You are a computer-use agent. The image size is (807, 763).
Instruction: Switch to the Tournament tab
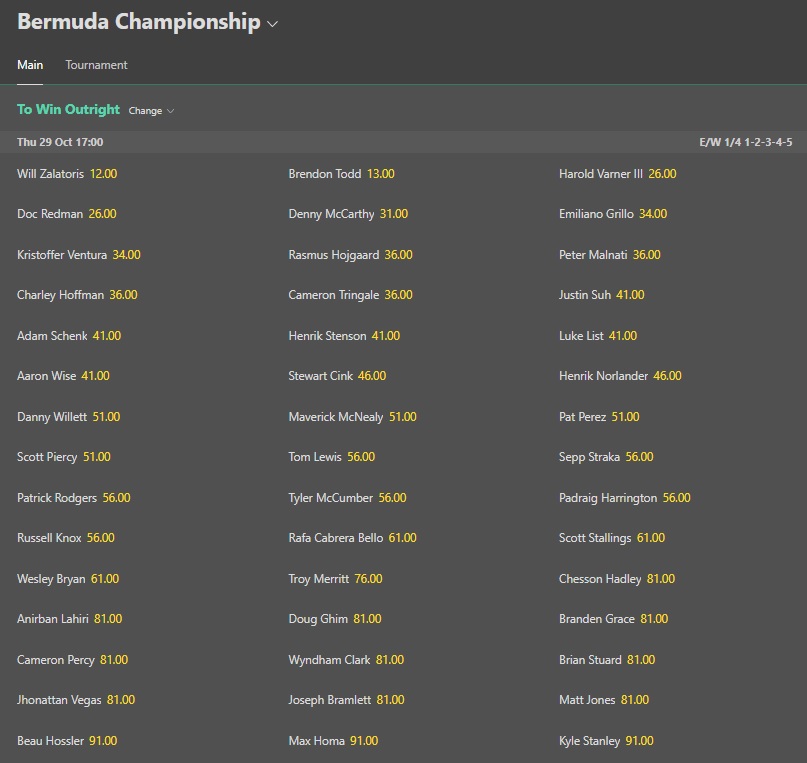(x=96, y=65)
